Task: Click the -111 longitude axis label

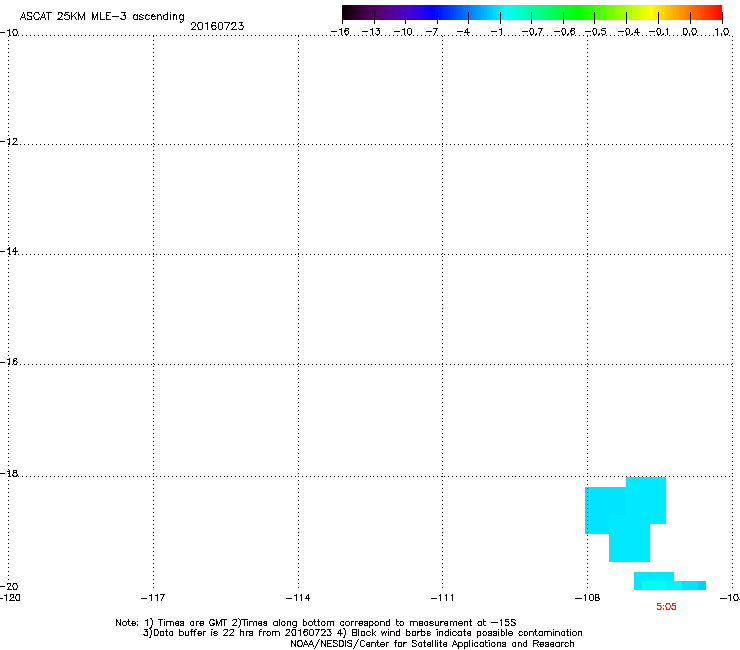Action: [442, 598]
